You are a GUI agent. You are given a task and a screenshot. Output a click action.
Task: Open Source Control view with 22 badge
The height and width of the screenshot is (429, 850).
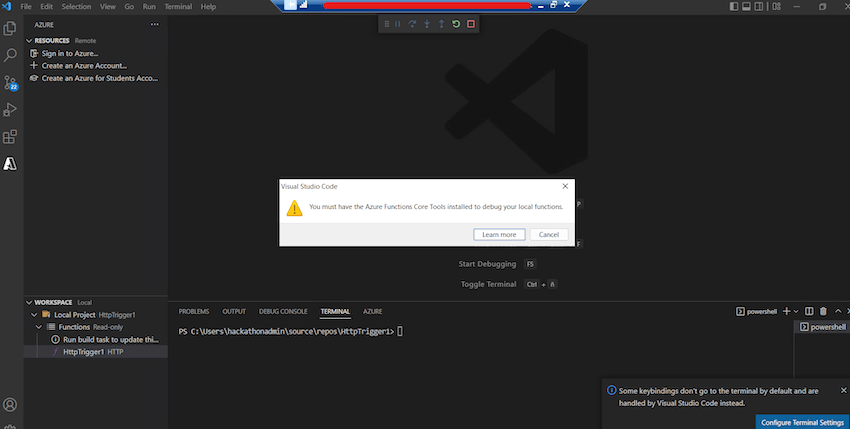click(x=10, y=82)
